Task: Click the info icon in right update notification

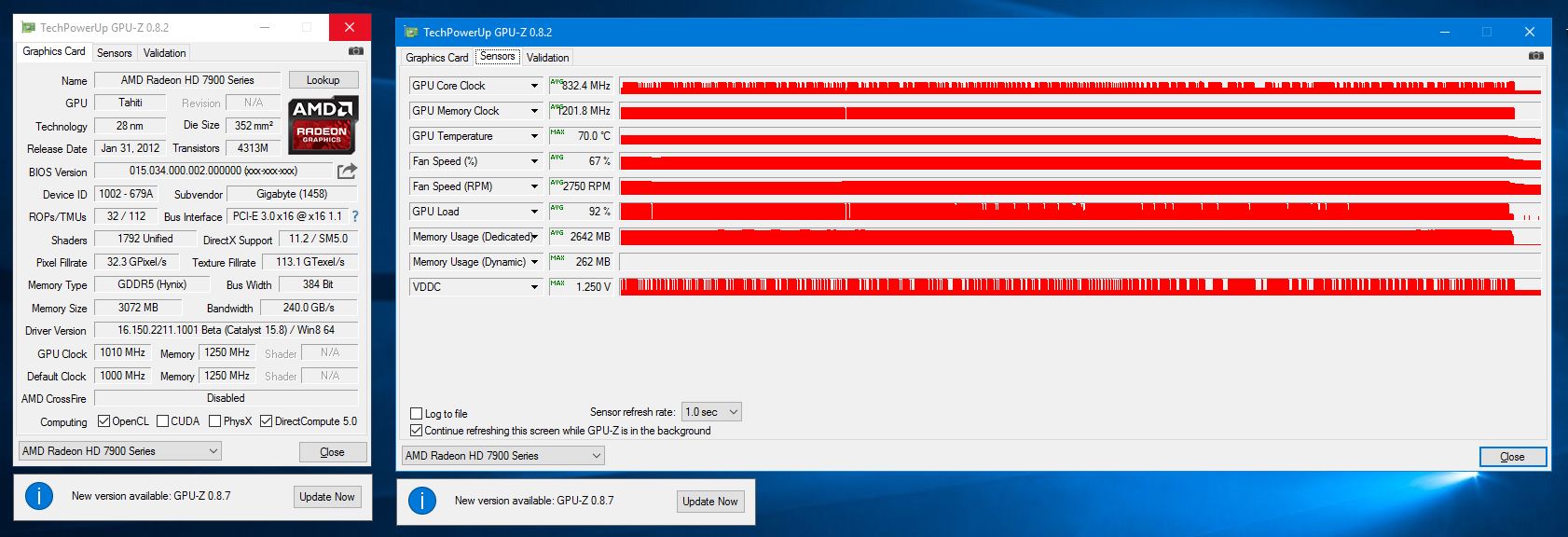Action: point(422,501)
